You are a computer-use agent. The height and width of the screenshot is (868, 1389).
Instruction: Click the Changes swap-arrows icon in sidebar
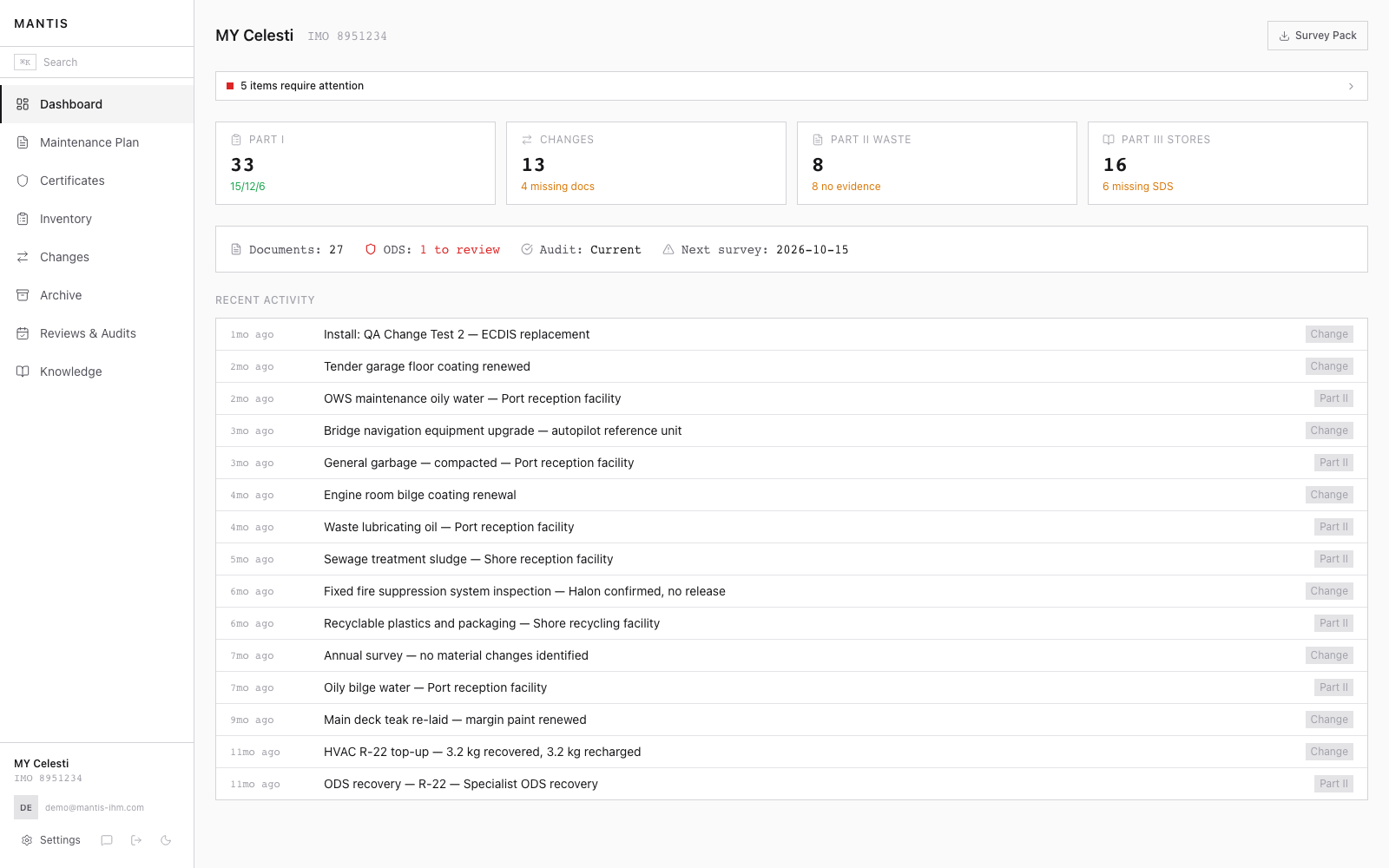23,257
